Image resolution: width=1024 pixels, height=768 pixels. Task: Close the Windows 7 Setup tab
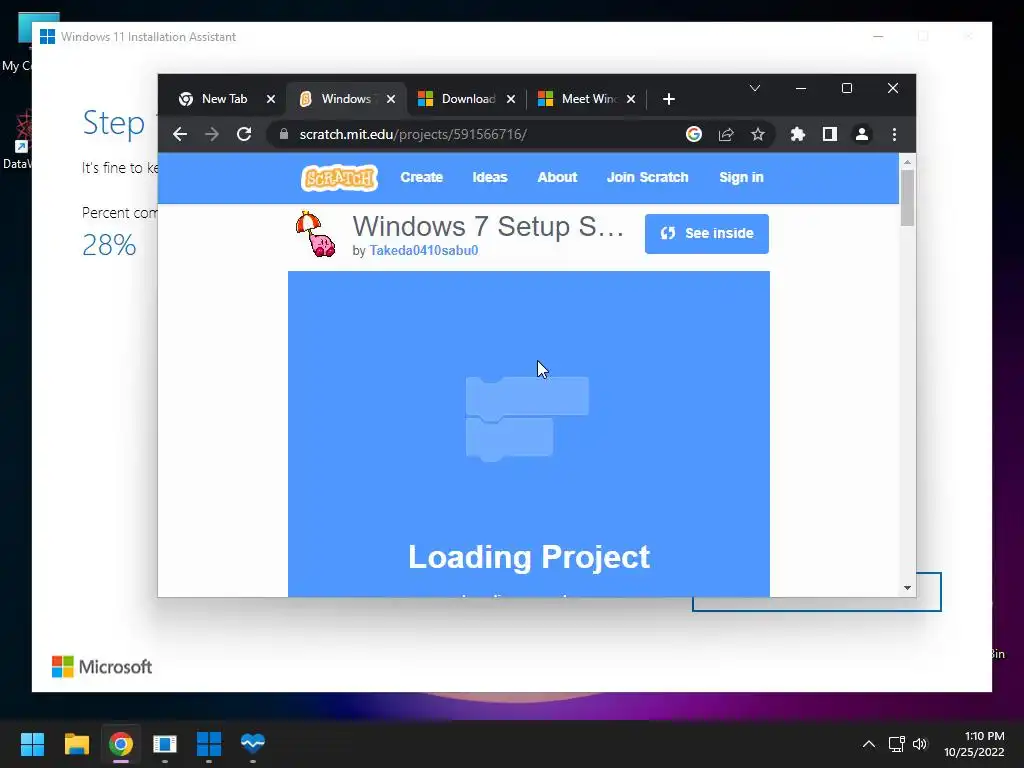click(x=391, y=99)
